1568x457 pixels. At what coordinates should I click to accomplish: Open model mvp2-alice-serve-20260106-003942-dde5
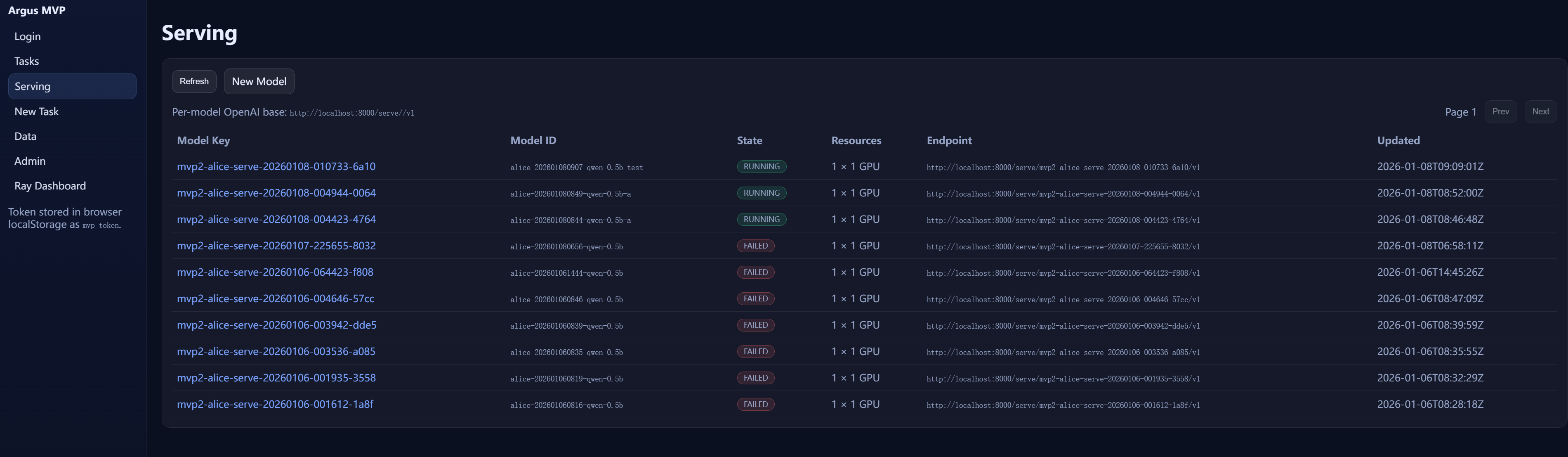pos(276,325)
